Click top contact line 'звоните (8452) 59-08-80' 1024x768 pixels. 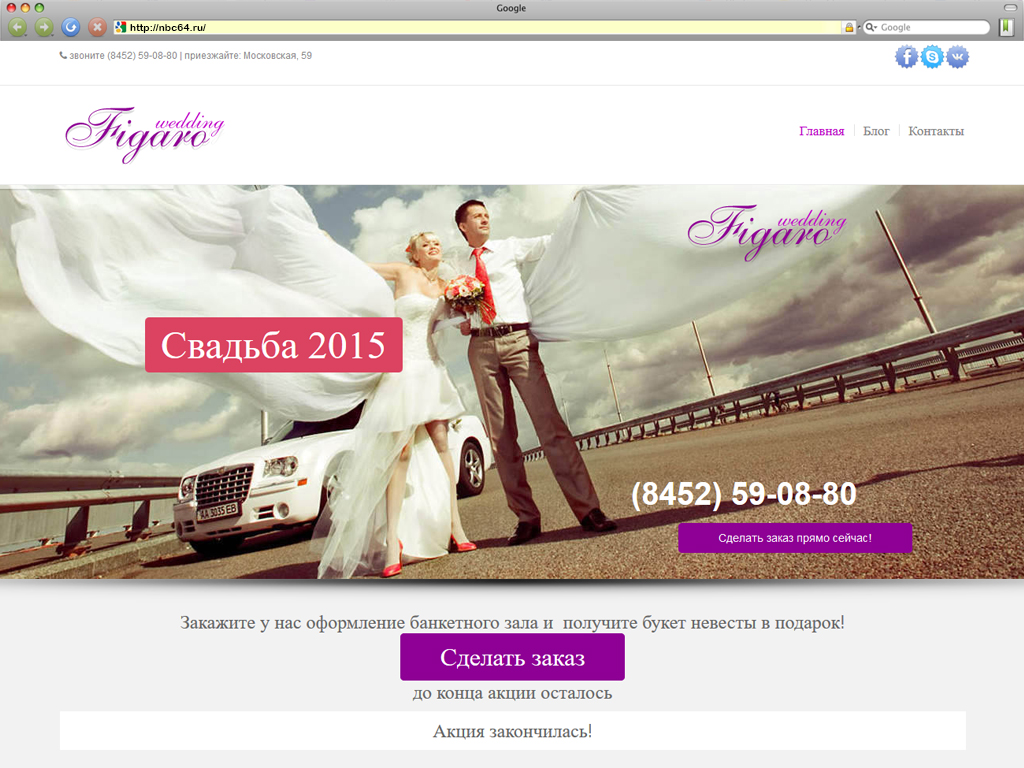click(123, 56)
